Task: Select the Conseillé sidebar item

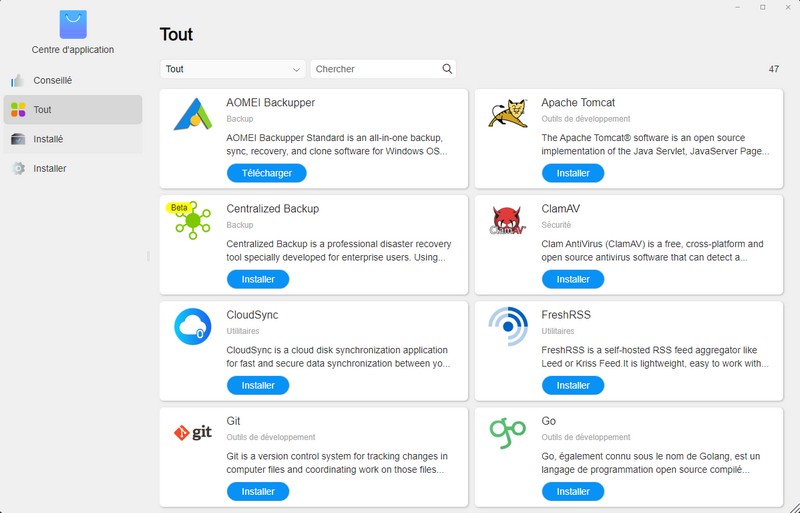Action: pyautogui.click(x=72, y=80)
